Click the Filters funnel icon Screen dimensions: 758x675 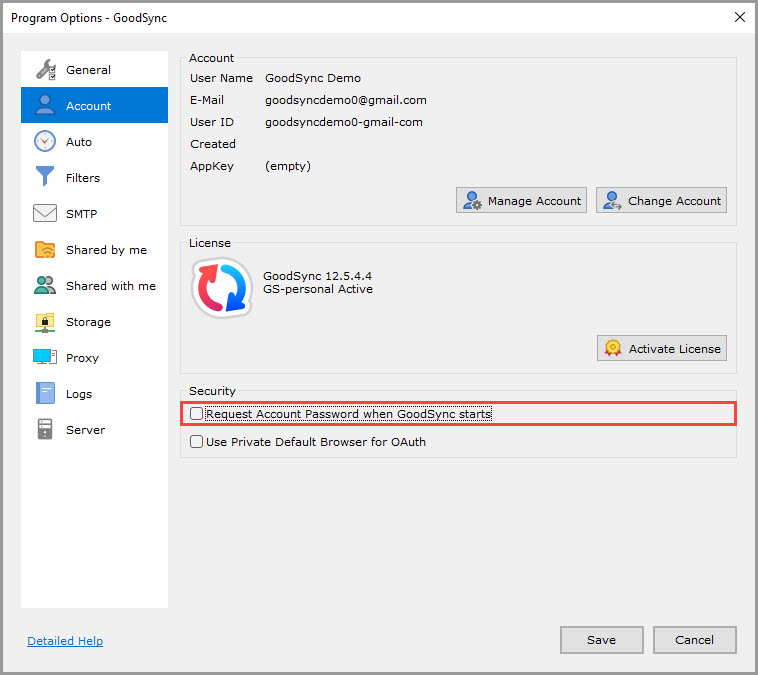coord(45,176)
